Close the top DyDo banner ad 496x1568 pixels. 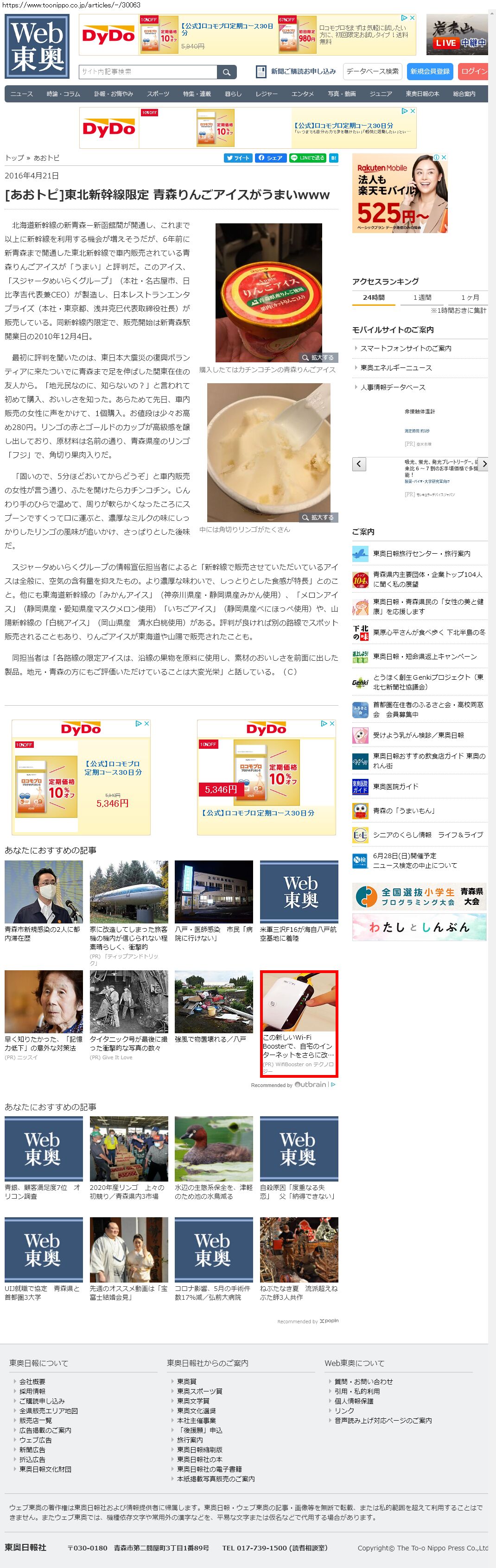(x=412, y=18)
